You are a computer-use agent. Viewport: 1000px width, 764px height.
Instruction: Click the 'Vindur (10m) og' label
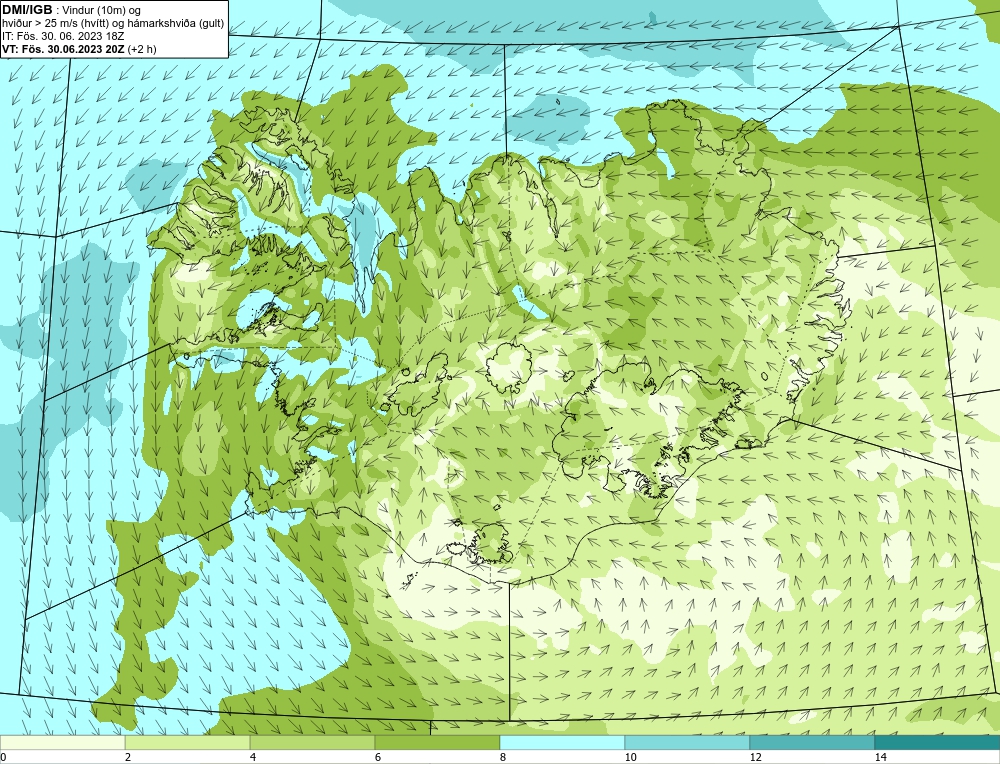click(102, 10)
